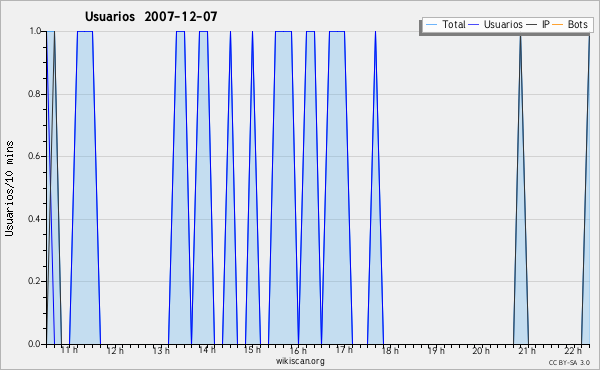The image size is (600, 370).
Task: Click the '12 h' x-axis label
Action: click(115, 350)
